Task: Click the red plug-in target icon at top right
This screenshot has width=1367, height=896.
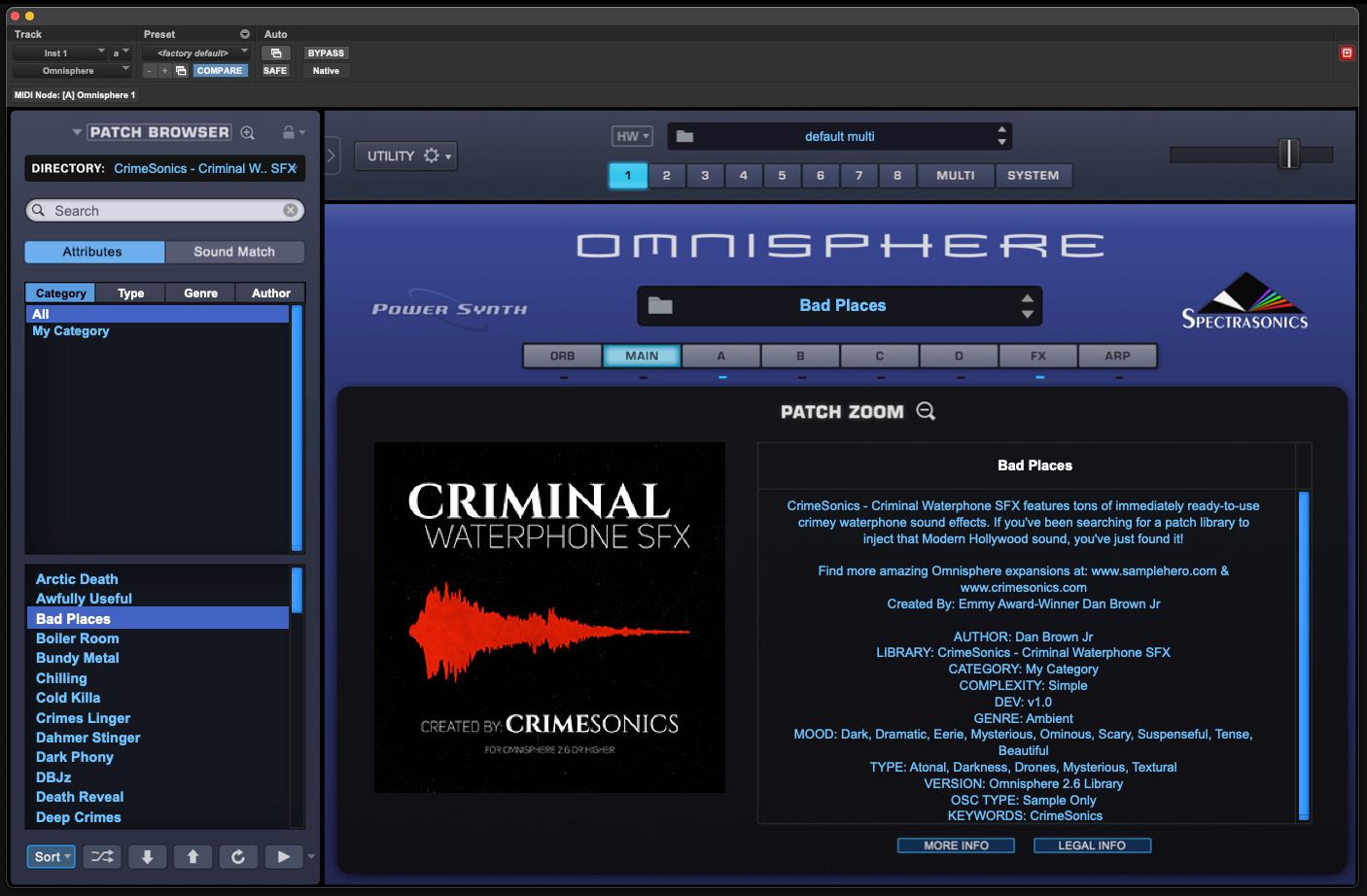Action: tap(1347, 53)
